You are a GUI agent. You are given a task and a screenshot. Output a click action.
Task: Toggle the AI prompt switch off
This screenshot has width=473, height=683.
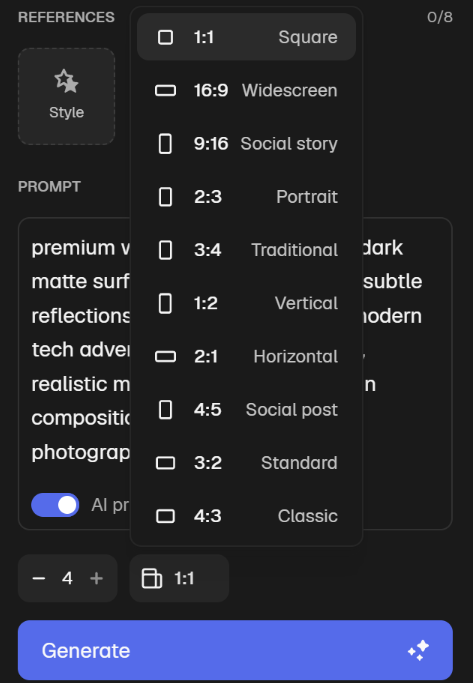pyautogui.click(x=55, y=505)
